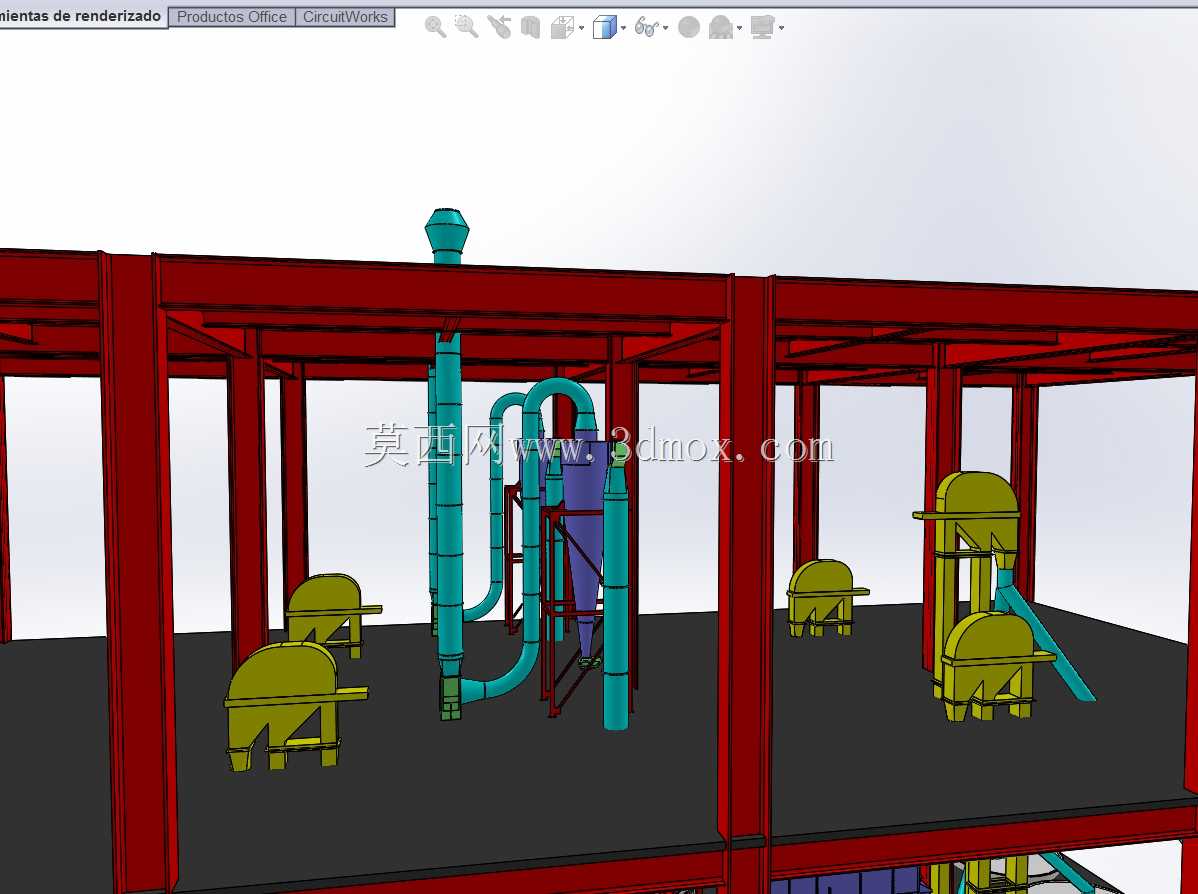Open the Edit Appearance sphere icon
Screen dimensions: 1198x894
[689, 28]
